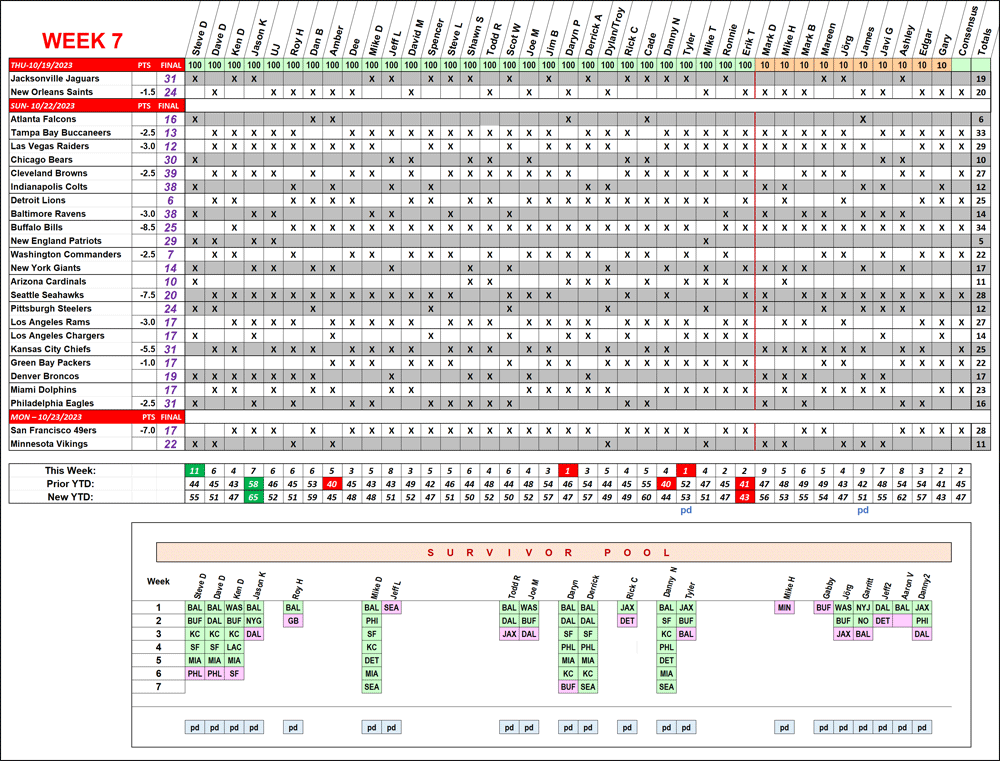Image resolution: width=1000 pixels, height=761 pixels.
Task: Click Roy H's GB pick in week 2
Action: pos(293,620)
